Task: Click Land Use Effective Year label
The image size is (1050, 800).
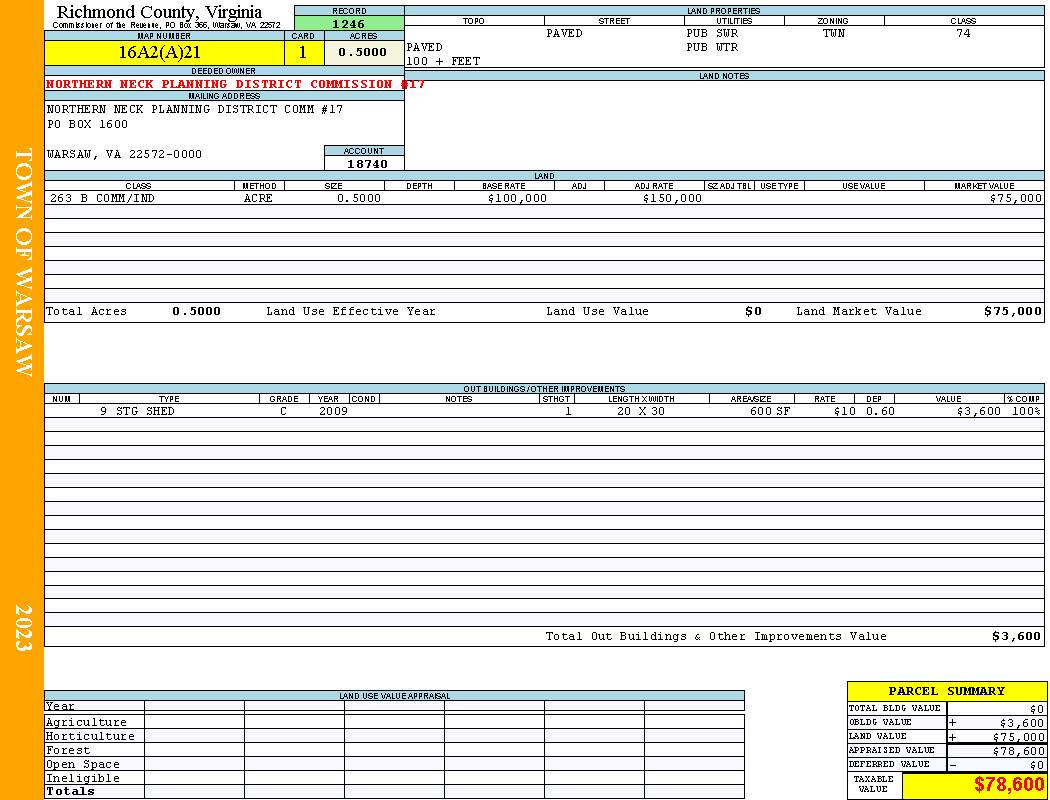Action: pyautogui.click(x=351, y=311)
